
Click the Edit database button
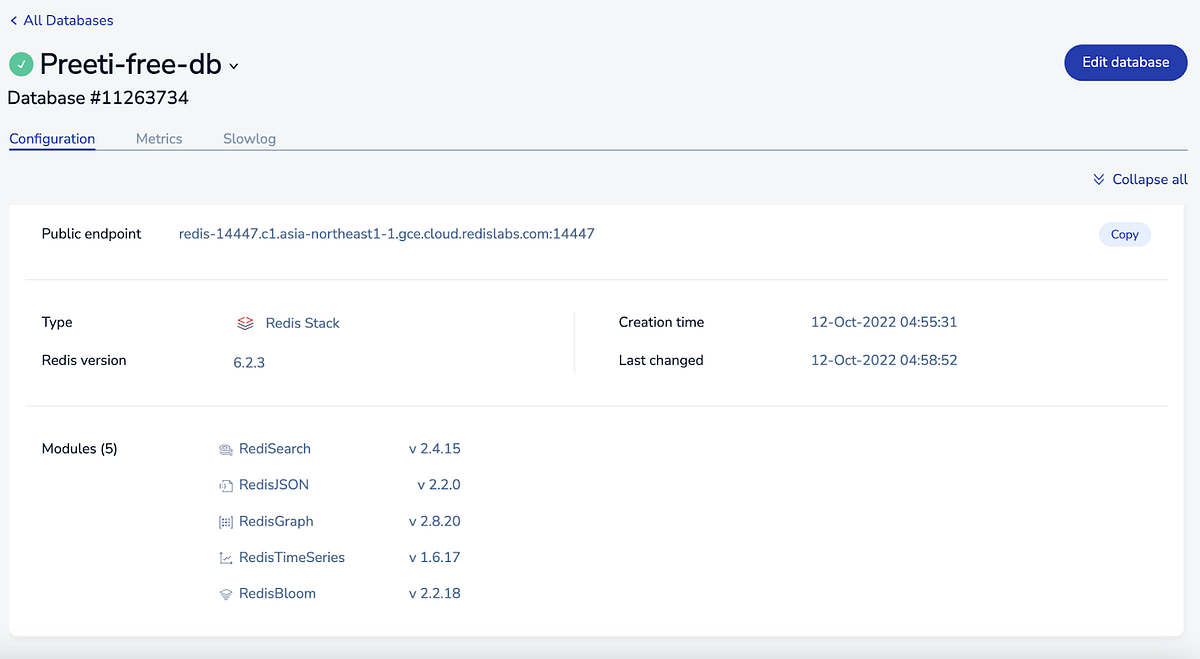pos(1125,62)
